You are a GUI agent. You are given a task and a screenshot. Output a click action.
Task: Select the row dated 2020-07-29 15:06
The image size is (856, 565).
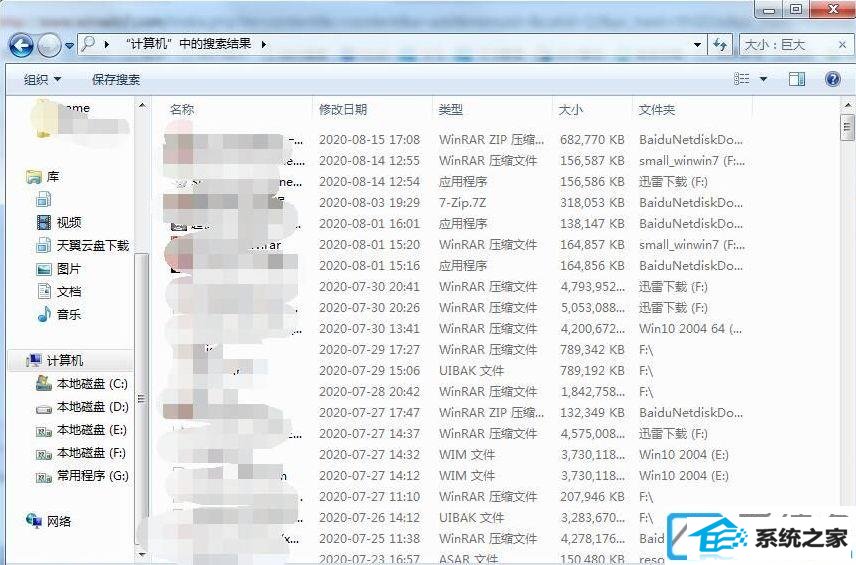pyautogui.click(x=456, y=371)
